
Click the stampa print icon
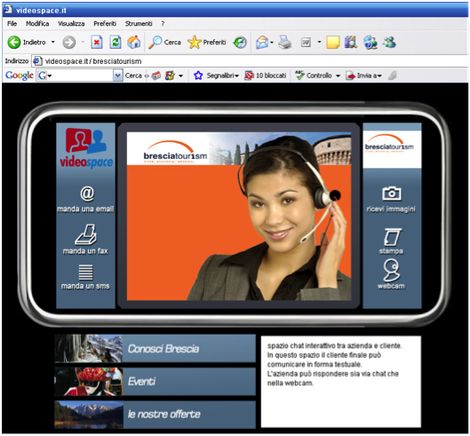392,237
